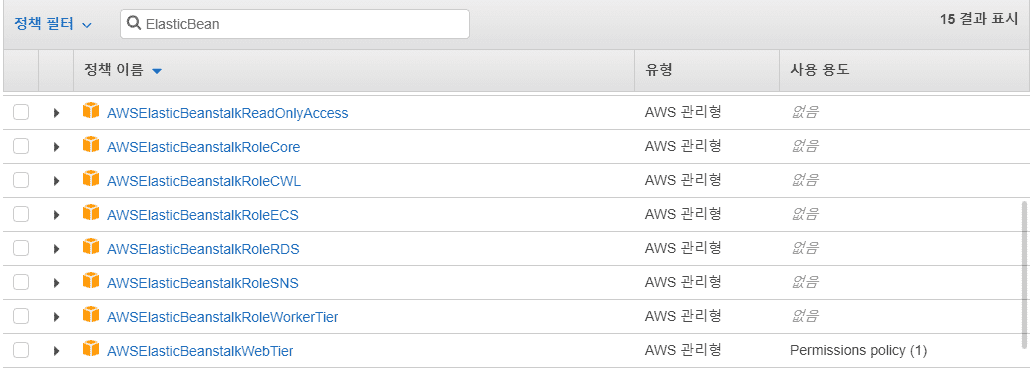The image size is (1030, 376).
Task: Open the AWSElasticBeanstalkReadOnlyAccess policy link
Action: pyautogui.click(x=227, y=114)
